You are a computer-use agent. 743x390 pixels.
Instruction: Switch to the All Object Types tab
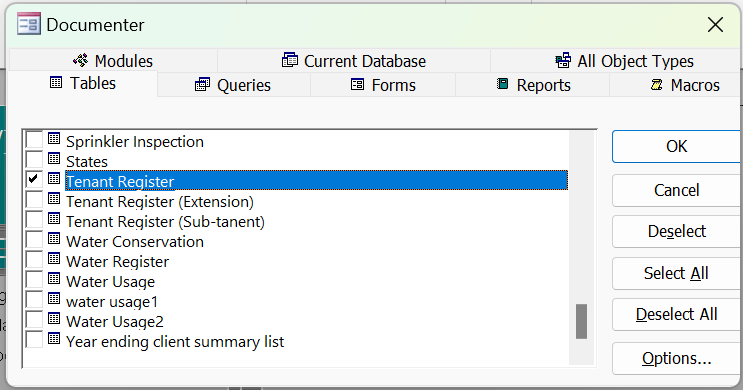(615, 61)
